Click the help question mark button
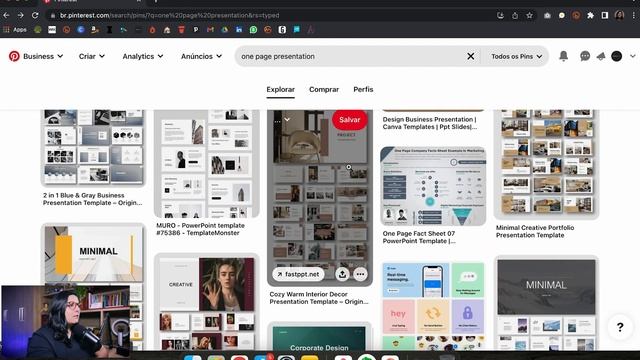This screenshot has width=640, height=360. [x=620, y=327]
